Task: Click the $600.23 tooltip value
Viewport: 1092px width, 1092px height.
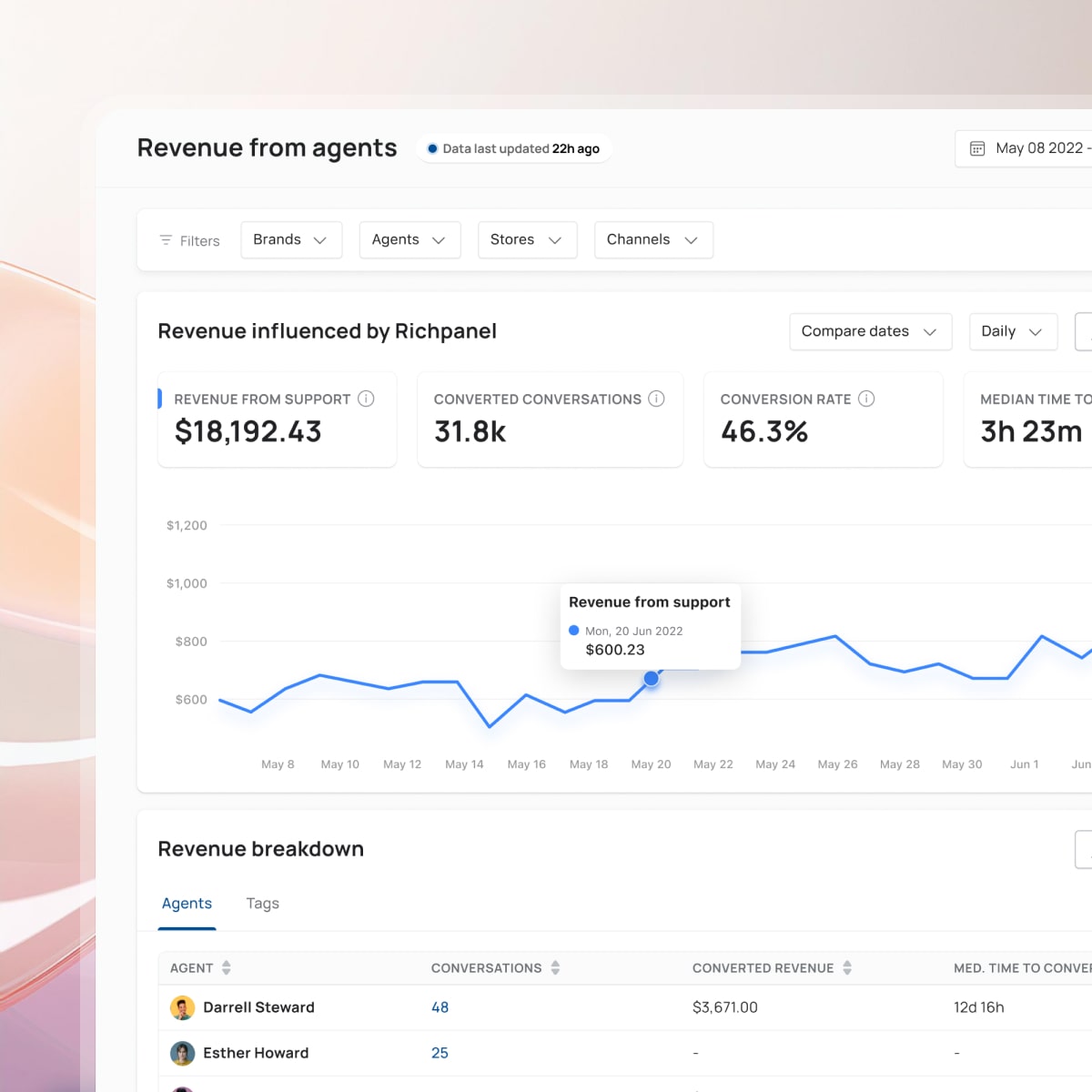Action: click(x=615, y=650)
